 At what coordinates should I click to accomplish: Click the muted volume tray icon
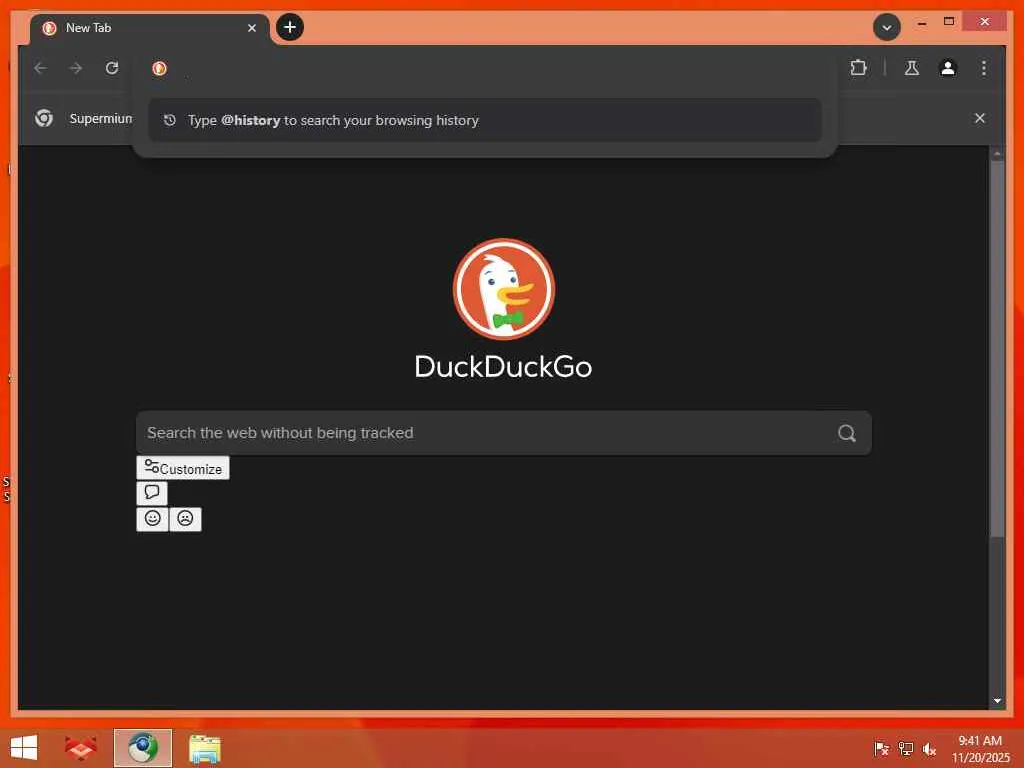929,749
